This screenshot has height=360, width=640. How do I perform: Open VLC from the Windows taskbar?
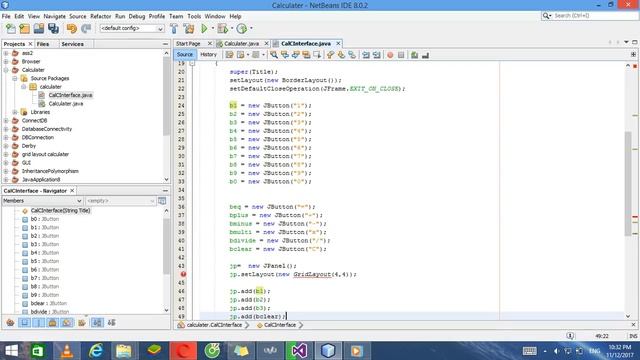tap(67, 351)
